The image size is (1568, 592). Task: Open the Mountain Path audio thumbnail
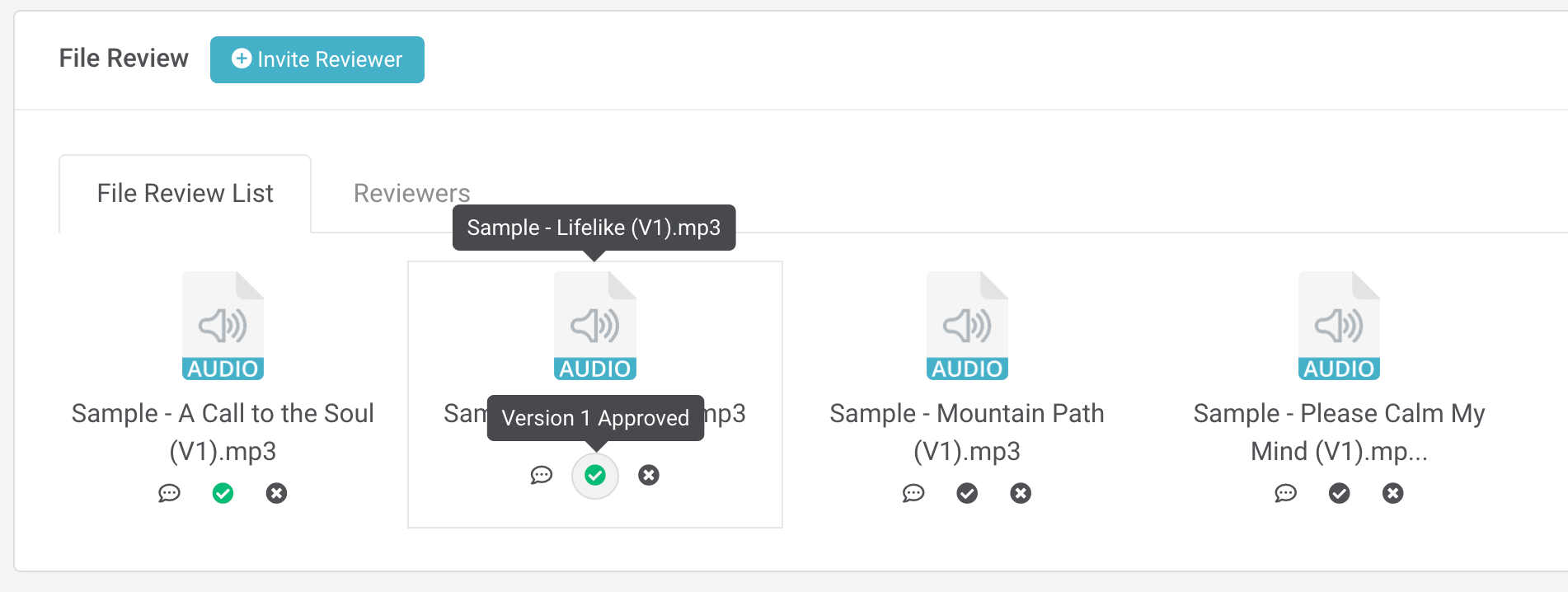(x=967, y=326)
